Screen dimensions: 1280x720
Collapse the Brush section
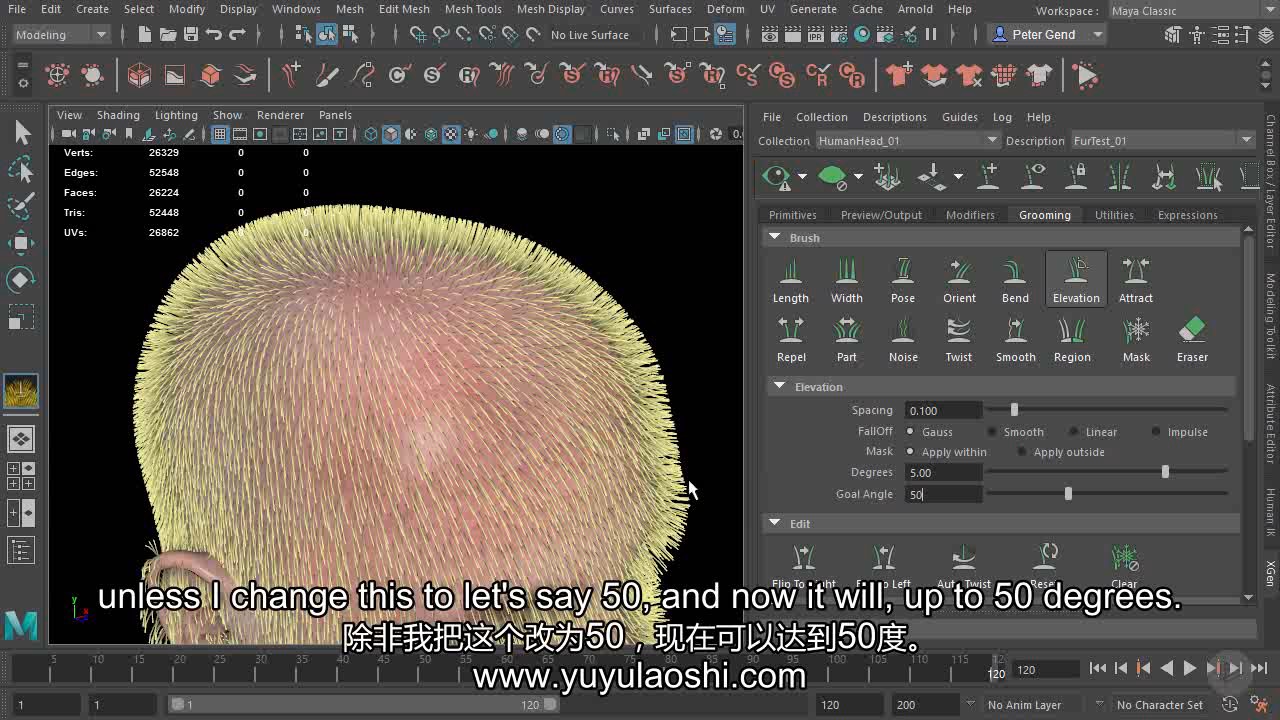pyautogui.click(x=774, y=238)
